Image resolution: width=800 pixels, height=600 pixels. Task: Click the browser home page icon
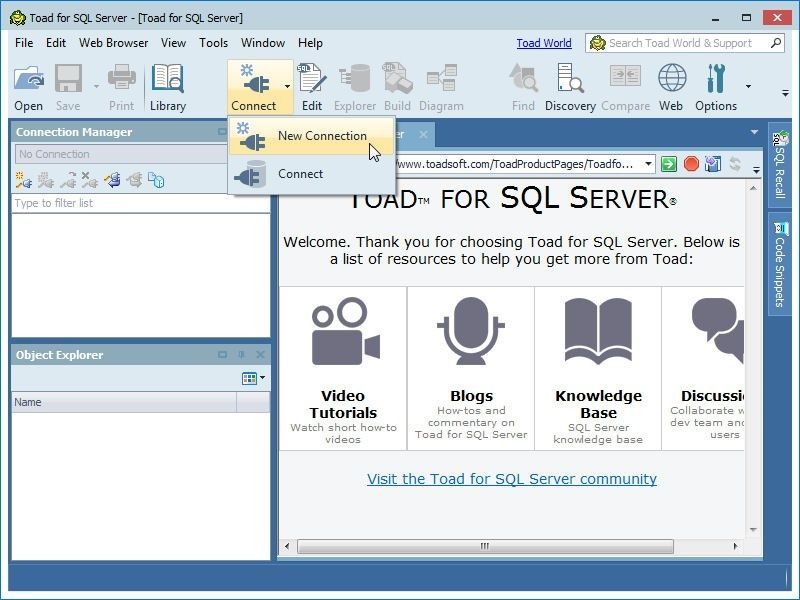713,164
